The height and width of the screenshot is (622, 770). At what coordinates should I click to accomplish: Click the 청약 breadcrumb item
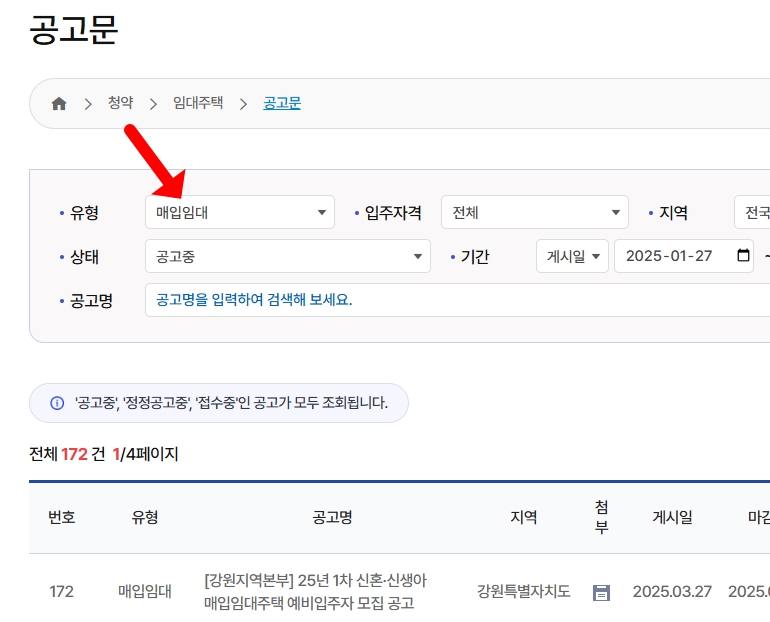[x=120, y=103]
